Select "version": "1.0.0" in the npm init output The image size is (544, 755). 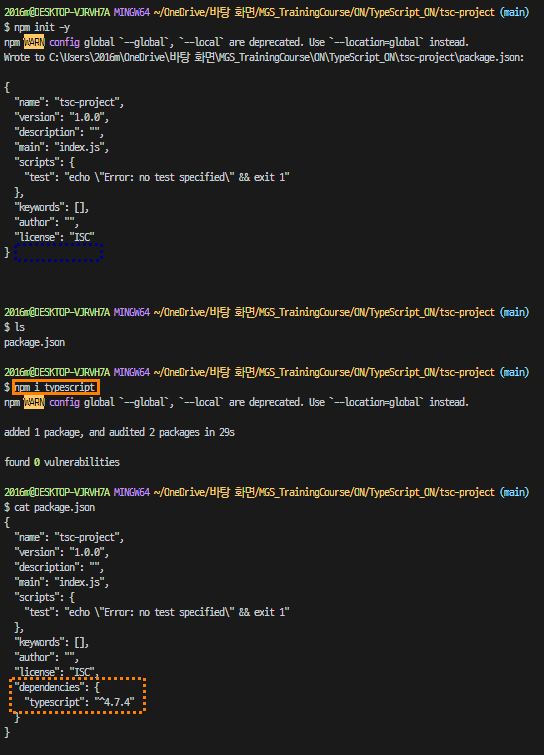[x=61, y=117]
